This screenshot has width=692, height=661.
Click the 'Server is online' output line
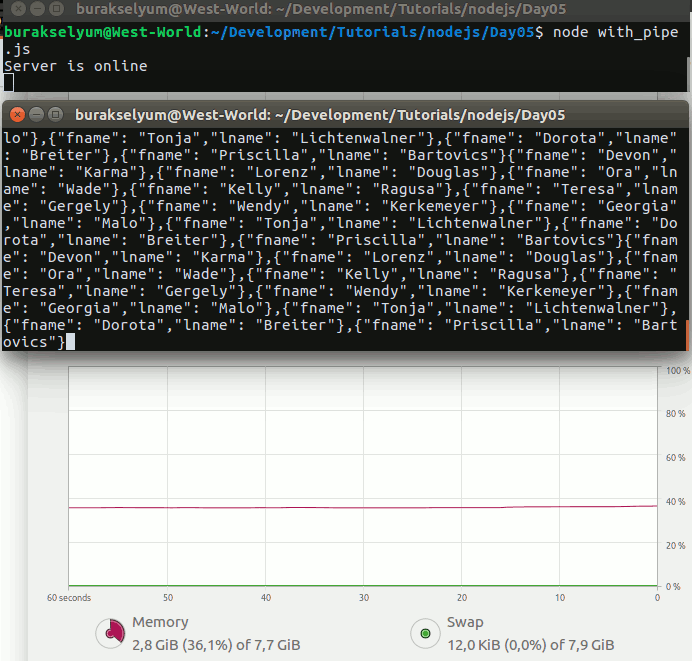[x=76, y=66]
